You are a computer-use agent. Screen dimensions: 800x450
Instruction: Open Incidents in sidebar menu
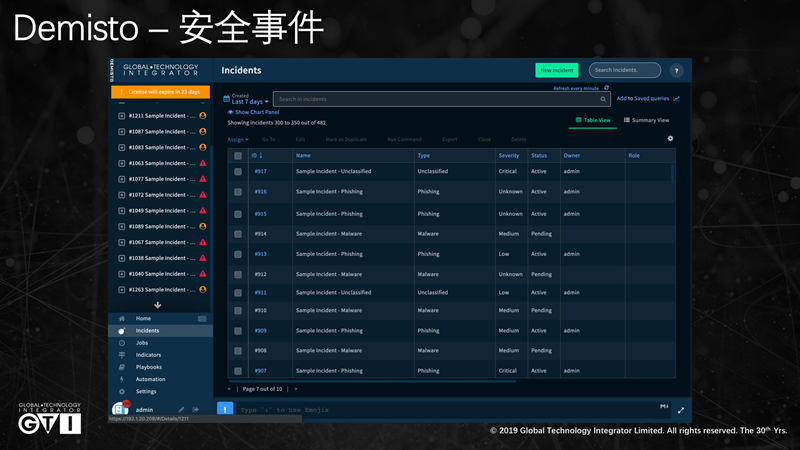161,331
